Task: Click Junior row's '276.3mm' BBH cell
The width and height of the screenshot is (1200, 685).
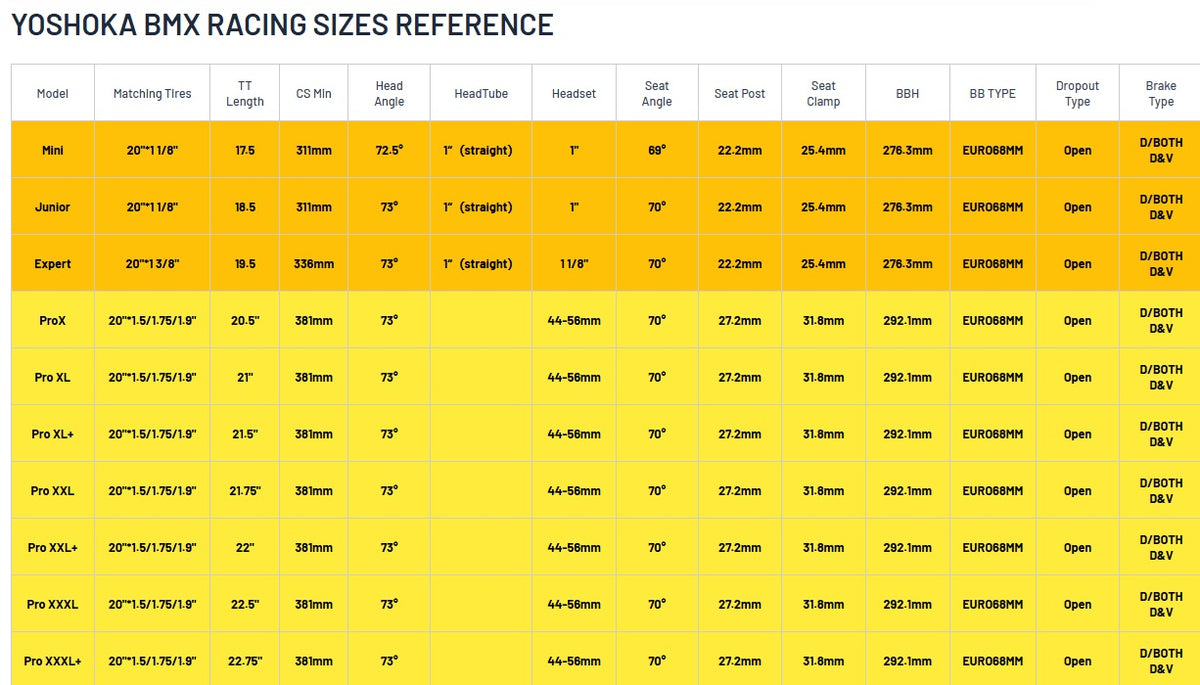Action: click(908, 207)
